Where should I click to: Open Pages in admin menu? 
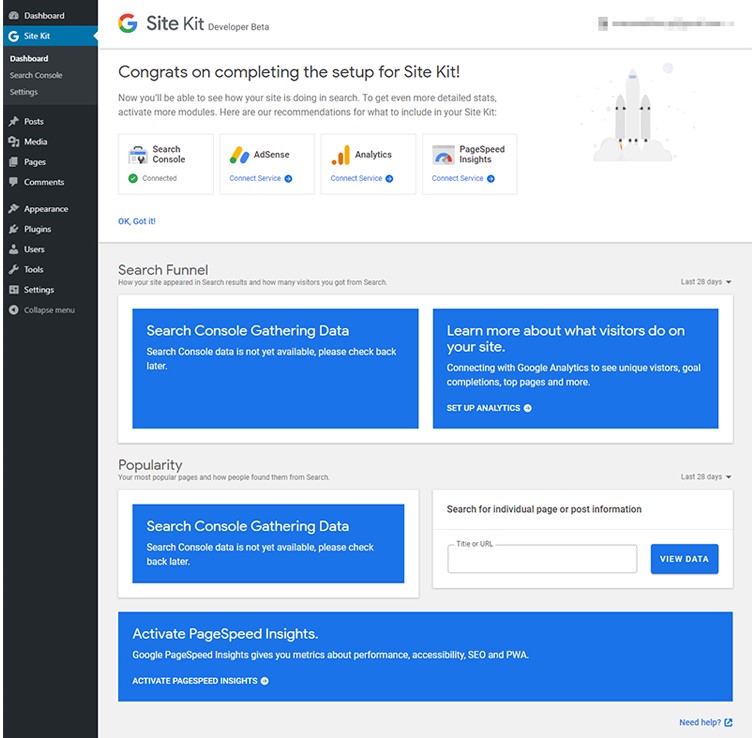[35, 162]
